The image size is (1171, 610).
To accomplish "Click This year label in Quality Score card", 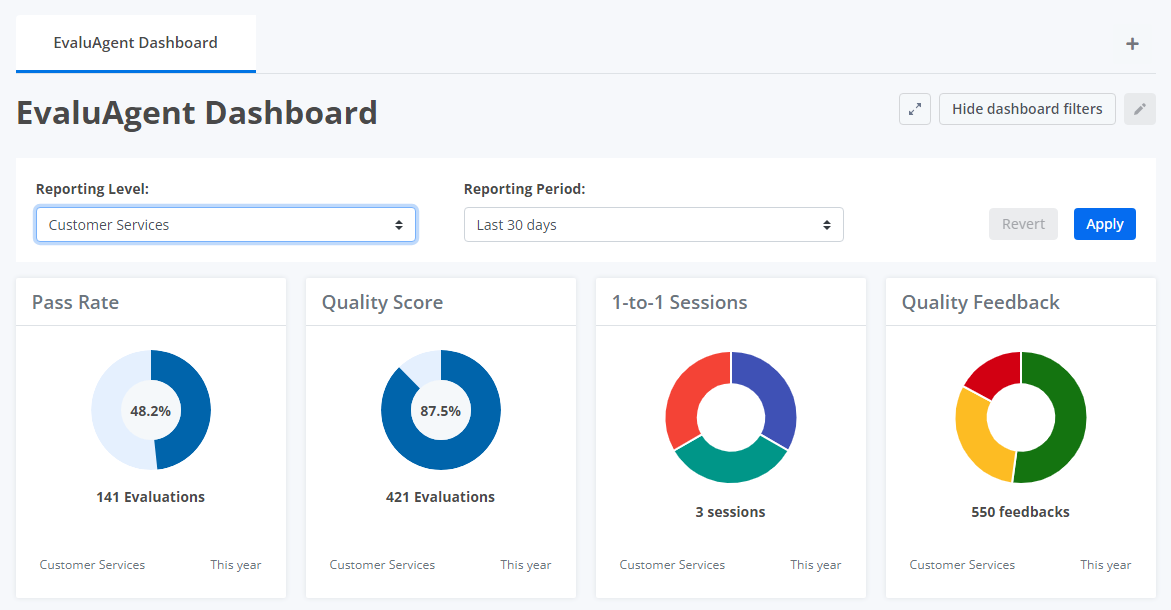I will coord(526,565).
